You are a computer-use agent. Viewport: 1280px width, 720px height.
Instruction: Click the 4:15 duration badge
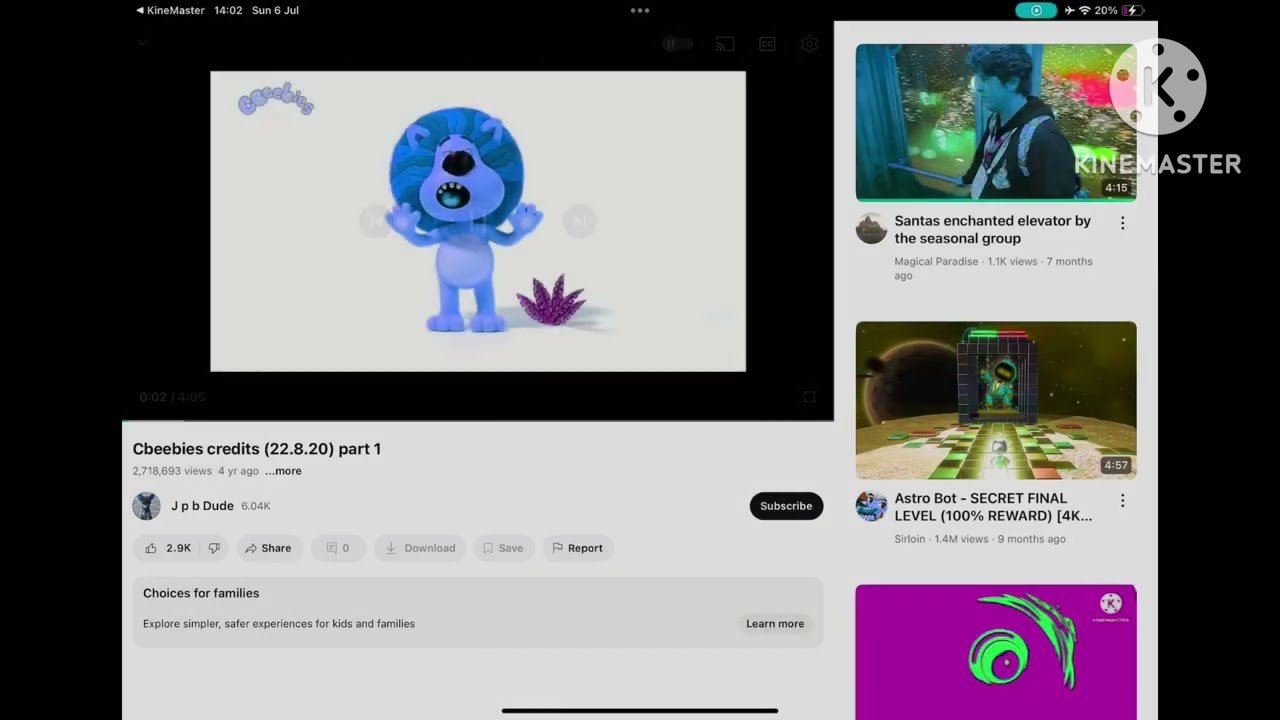point(1116,187)
